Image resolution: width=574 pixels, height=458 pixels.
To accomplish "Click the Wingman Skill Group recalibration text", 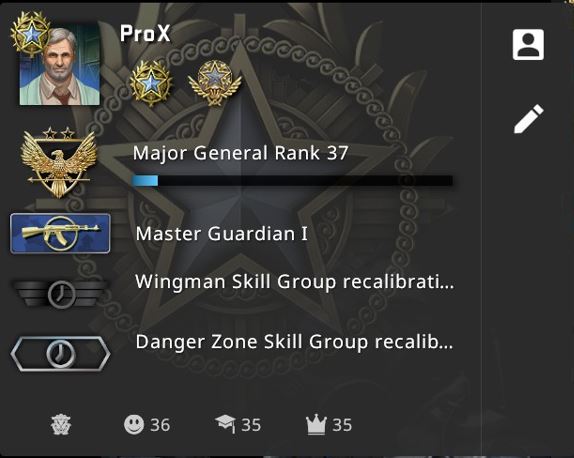I will point(295,282).
